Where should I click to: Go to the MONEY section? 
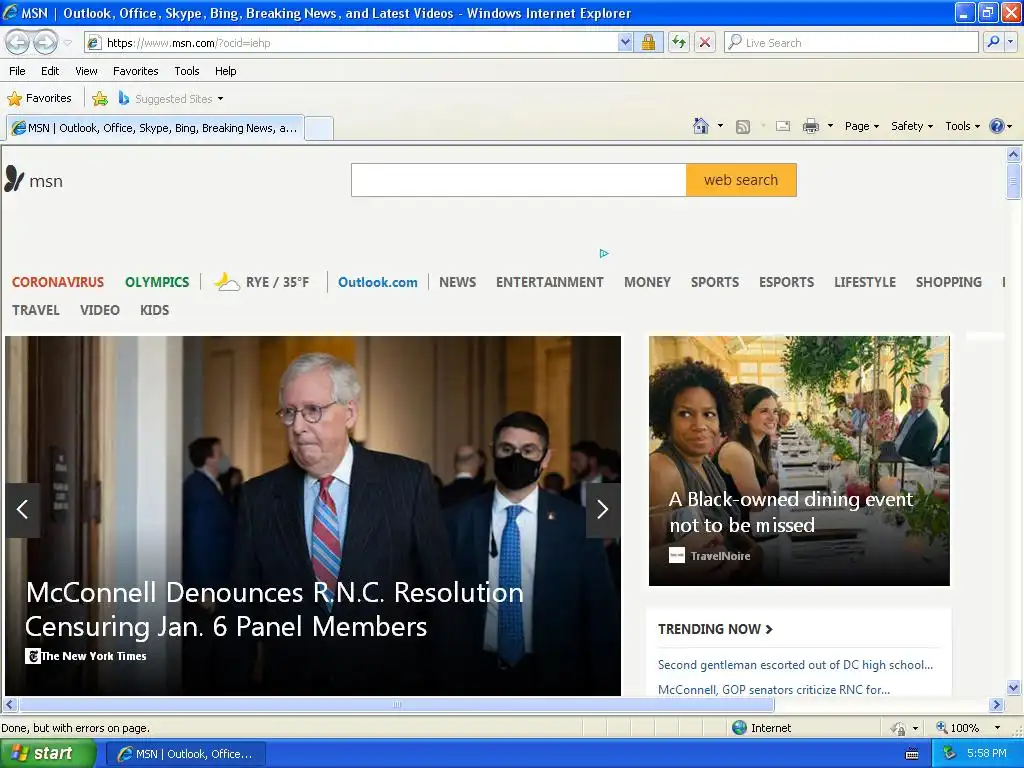(x=647, y=282)
